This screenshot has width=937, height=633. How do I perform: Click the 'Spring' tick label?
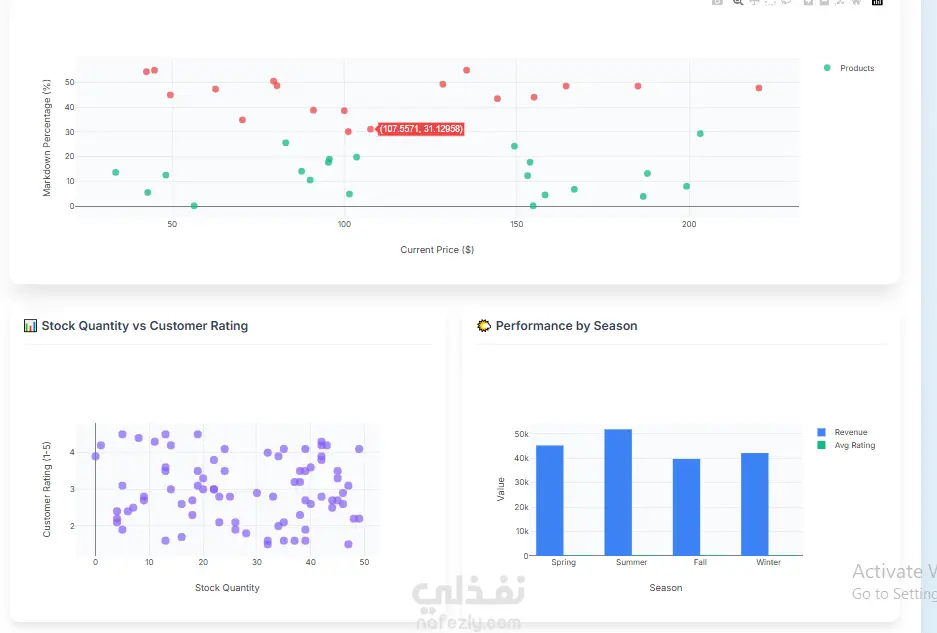(564, 562)
